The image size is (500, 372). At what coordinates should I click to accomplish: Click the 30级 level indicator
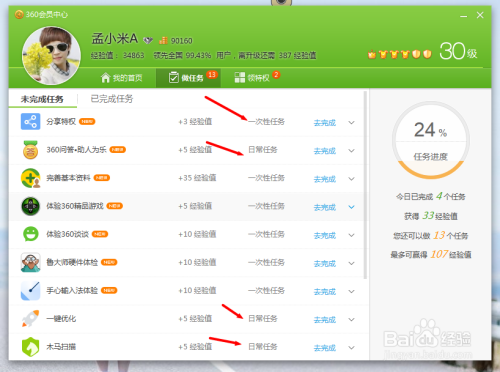click(458, 51)
